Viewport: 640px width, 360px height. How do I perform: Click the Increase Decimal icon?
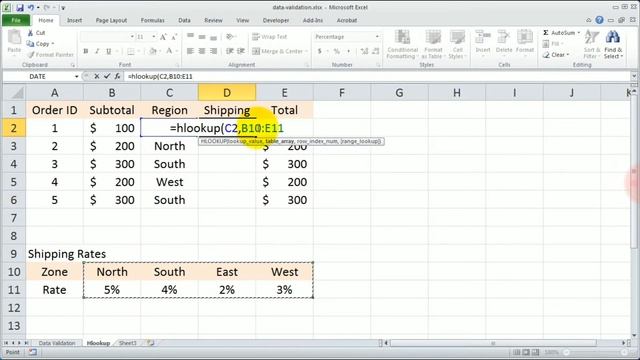(x=364, y=51)
